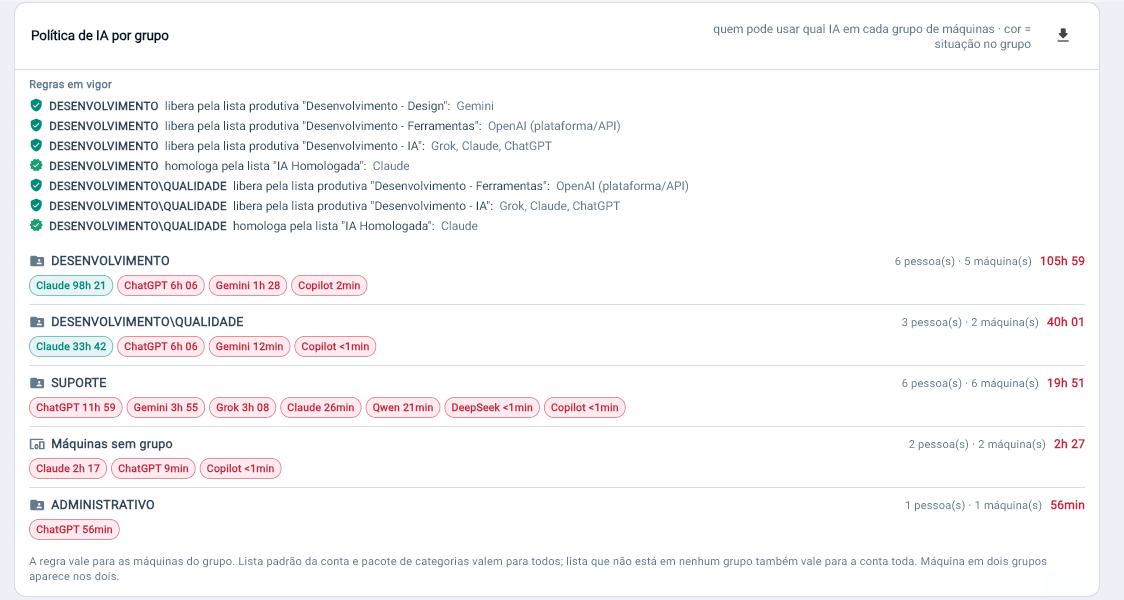1124x600 pixels.
Task: Select the Claude 26min chip
Action: coord(320,407)
